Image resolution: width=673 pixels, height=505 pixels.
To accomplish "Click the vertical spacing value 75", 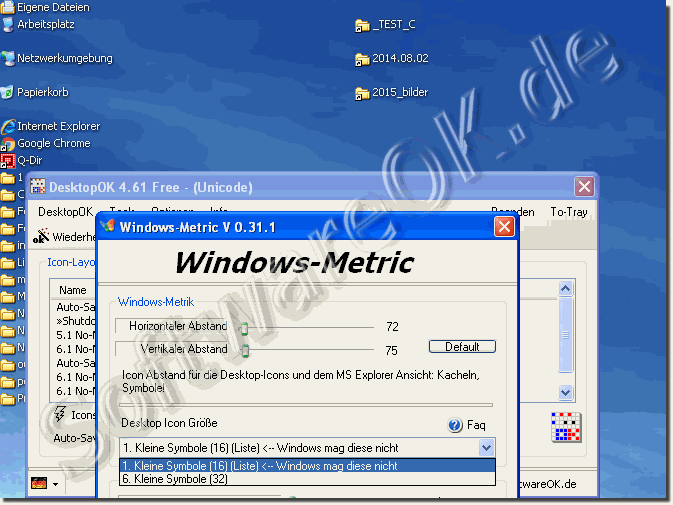I will click(x=391, y=351).
